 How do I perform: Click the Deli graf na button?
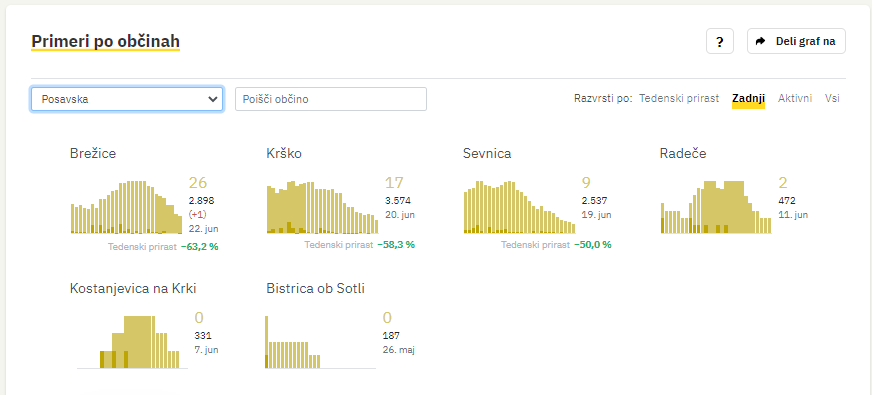(x=796, y=41)
